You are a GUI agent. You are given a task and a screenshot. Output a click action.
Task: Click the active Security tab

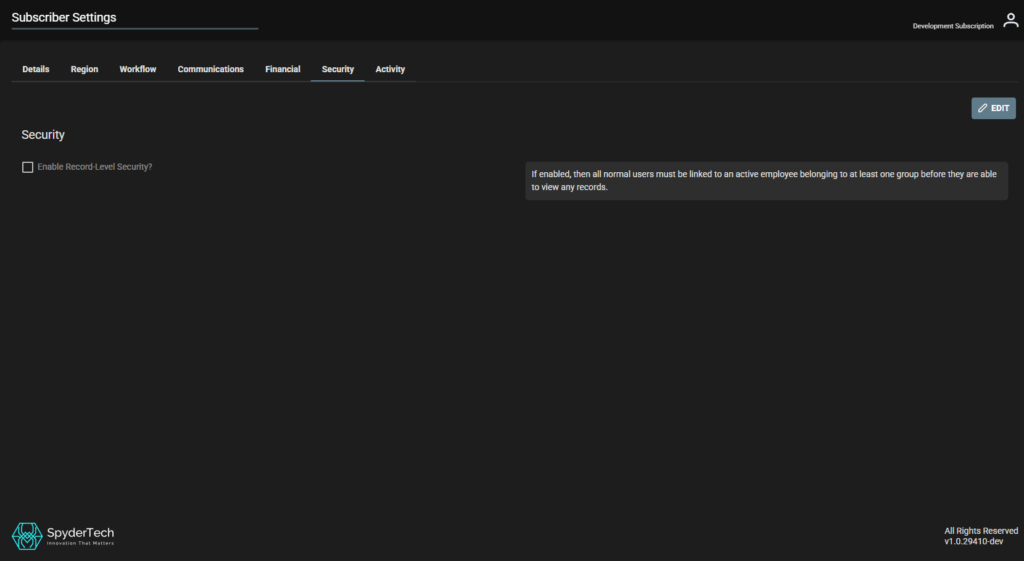(338, 69)
